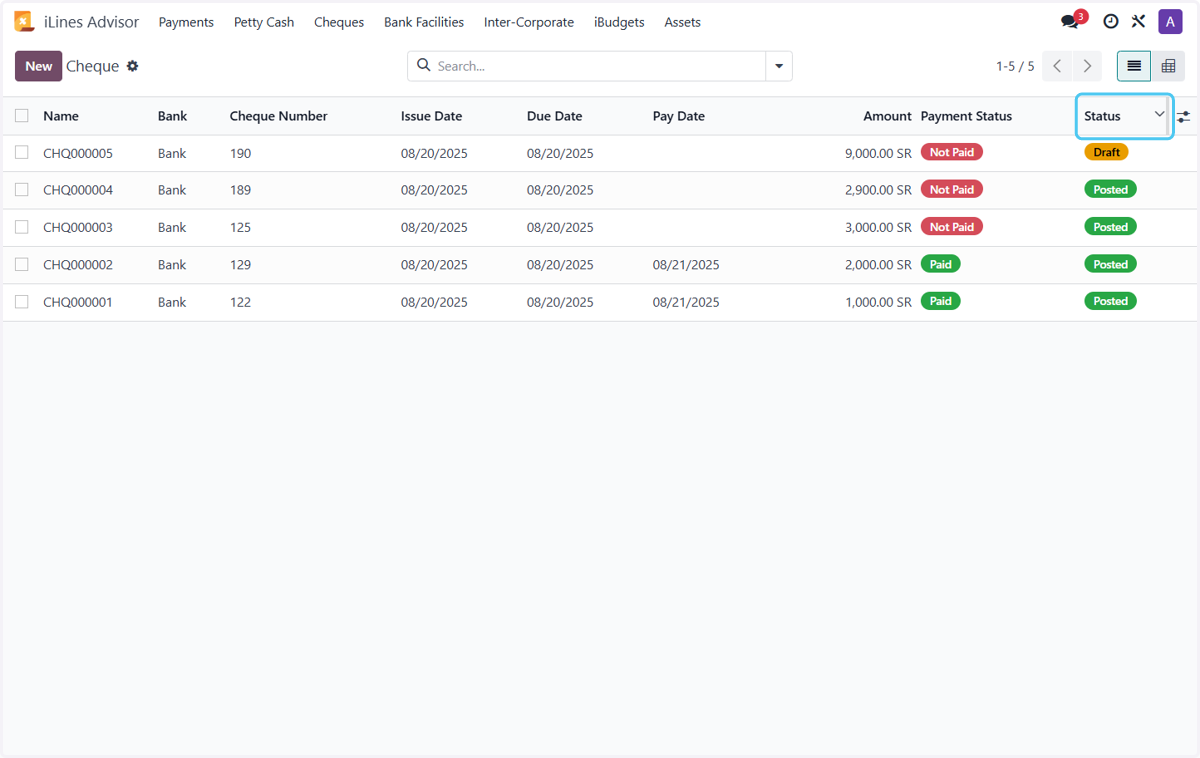Viewport: 1200px width, 758px height.
Task: Sort by the Bank column header
Action: [172, 116]
